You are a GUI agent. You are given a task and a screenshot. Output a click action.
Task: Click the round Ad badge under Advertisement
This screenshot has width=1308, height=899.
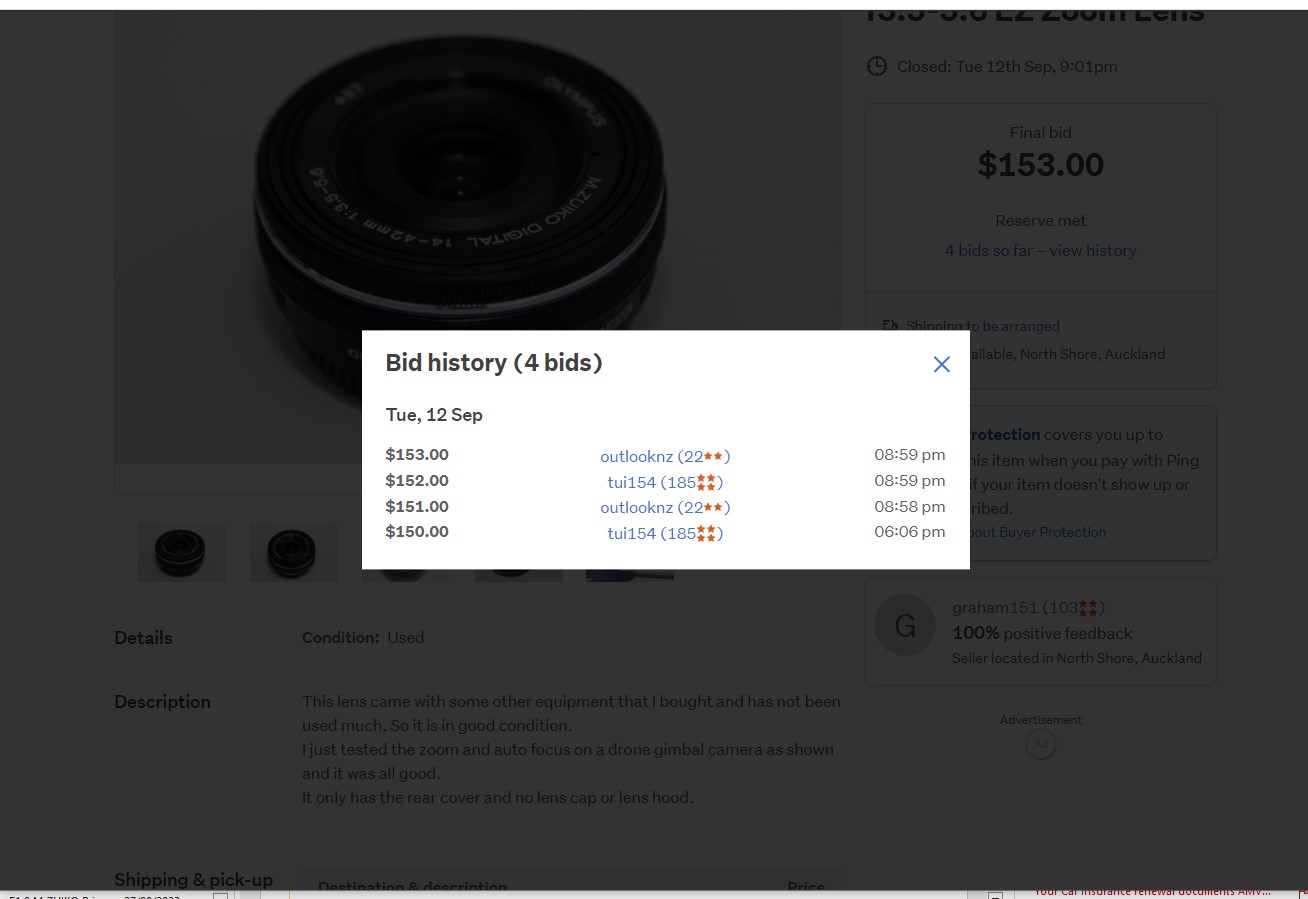(1040, 744)
